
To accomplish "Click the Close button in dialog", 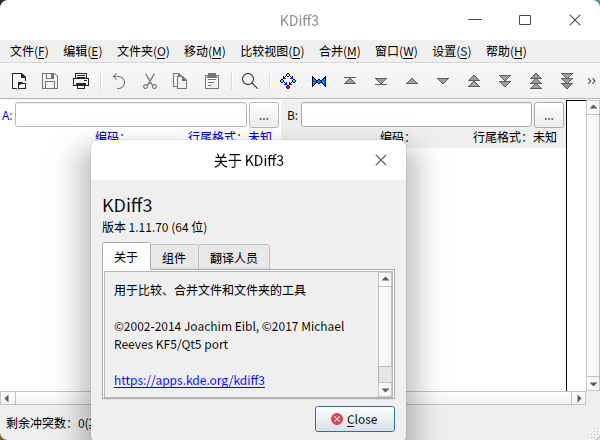I will (x=354, y=419).
